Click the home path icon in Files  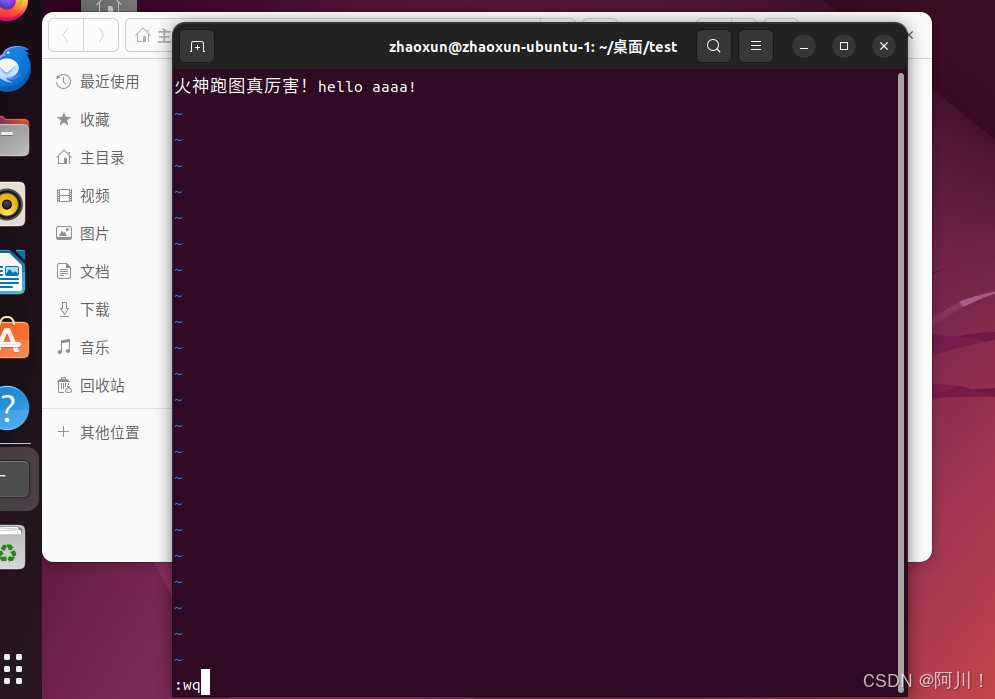pyautogui.click(x=143, y=35)
